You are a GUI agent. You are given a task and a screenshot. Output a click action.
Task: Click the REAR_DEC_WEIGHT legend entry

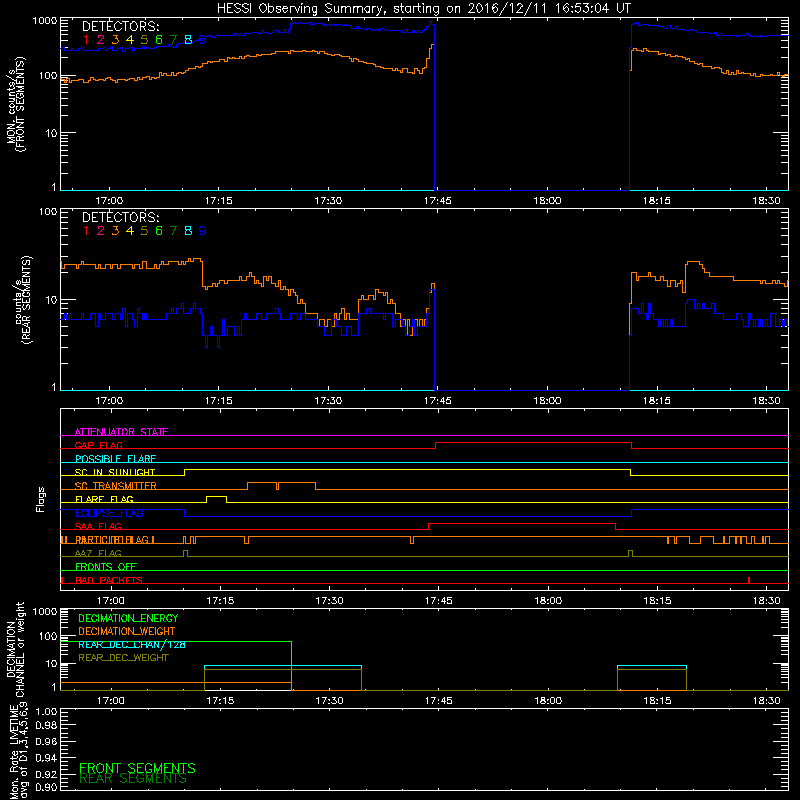coord(123,658)
